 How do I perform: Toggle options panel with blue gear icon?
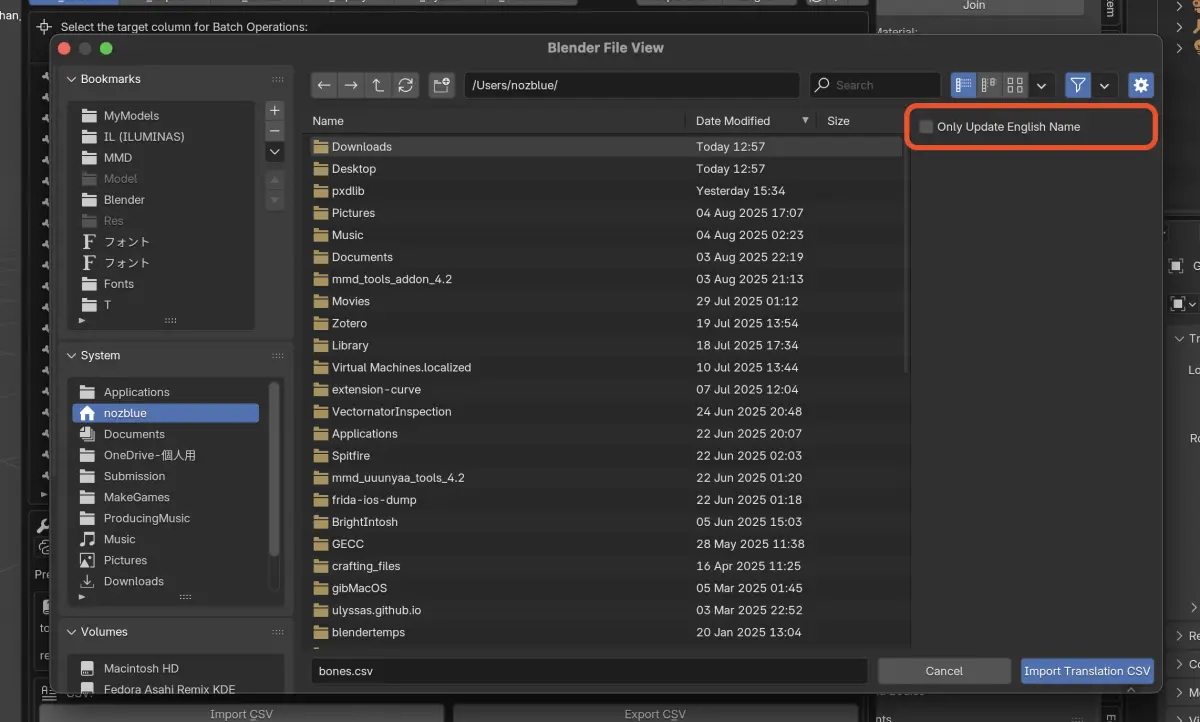(1141, 86)
